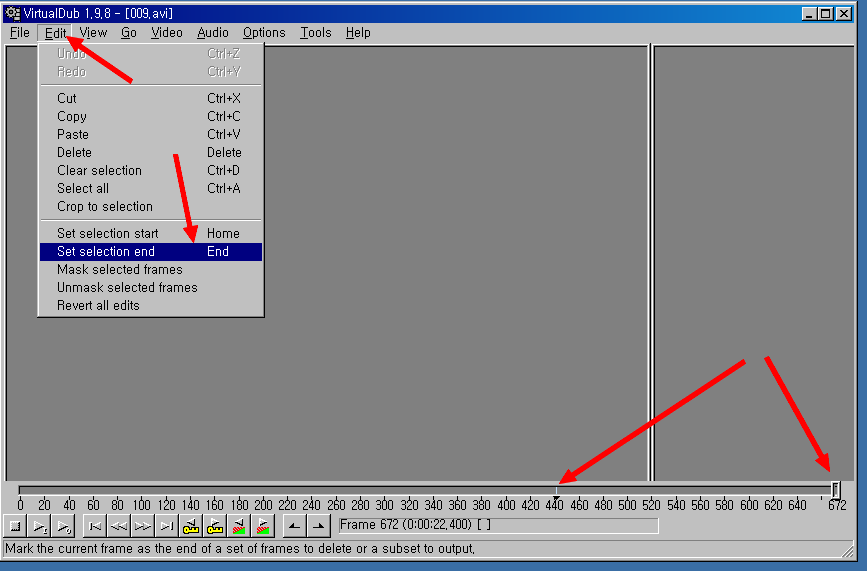The height and width of the screenshot is (571, 867).
Task: Go to the next key frame
Action: (215, 526)
